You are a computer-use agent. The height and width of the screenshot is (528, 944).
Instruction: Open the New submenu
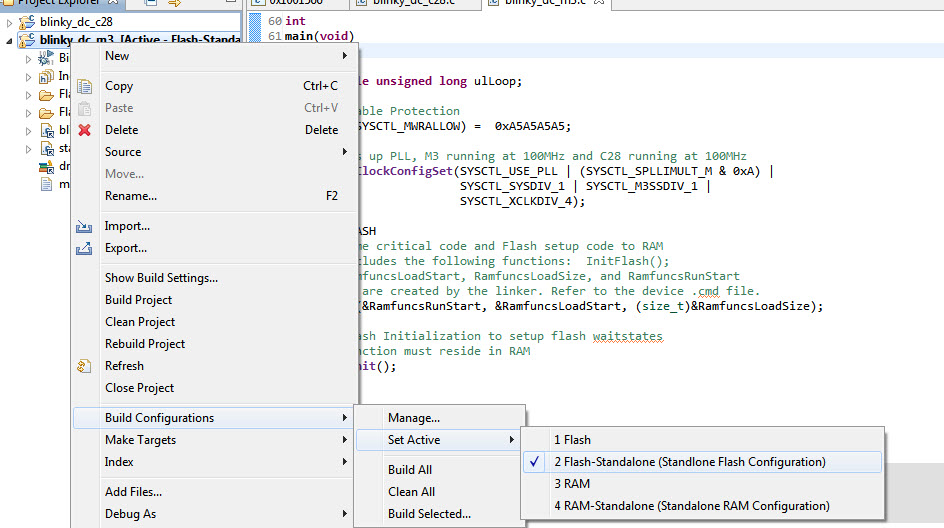pos(213,56)
